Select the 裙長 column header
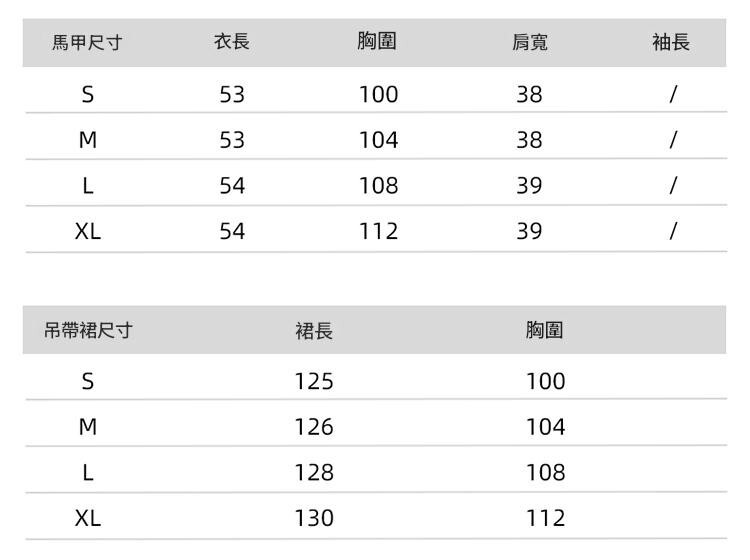750x560 pixels. [x=314, y=331]
